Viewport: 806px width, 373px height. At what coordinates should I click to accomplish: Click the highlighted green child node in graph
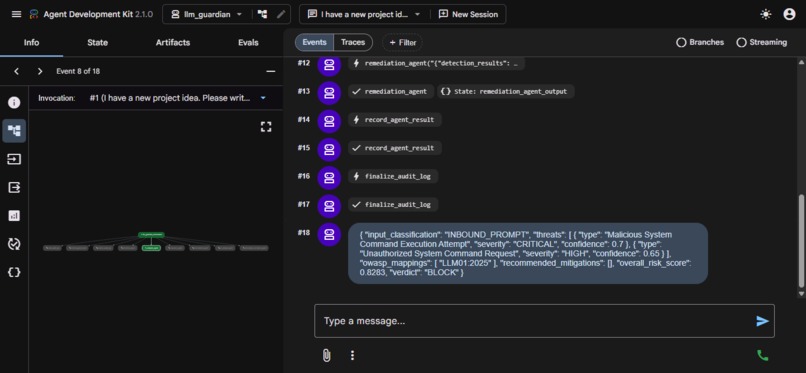click(x=151, y=248)
